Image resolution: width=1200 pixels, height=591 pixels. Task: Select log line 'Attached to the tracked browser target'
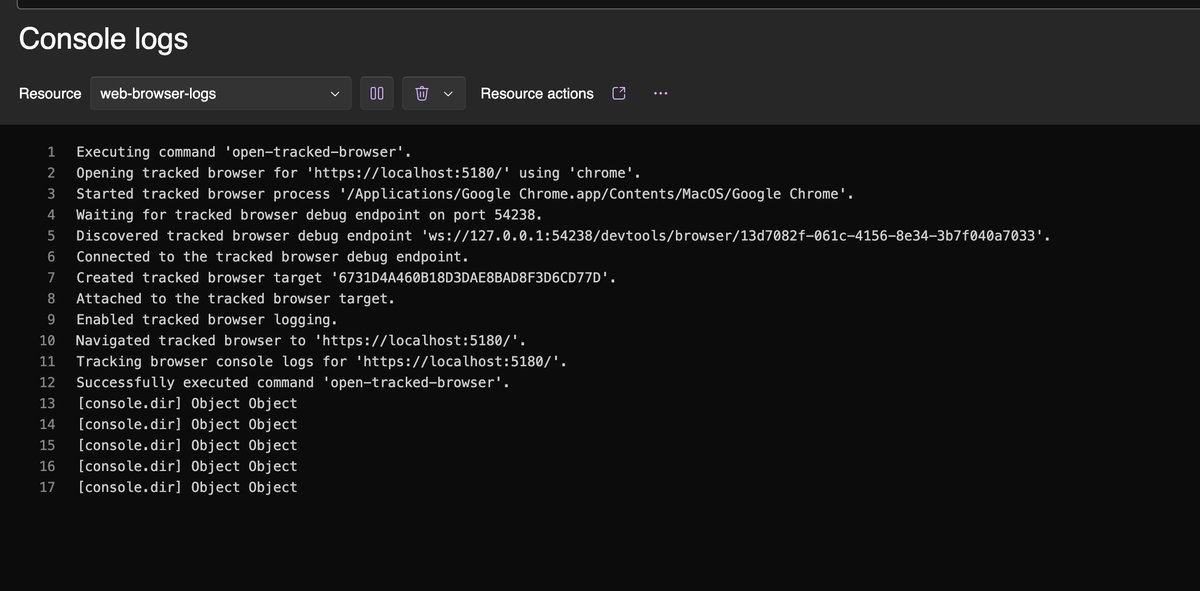pyautogui.click(x=236, y=298)
